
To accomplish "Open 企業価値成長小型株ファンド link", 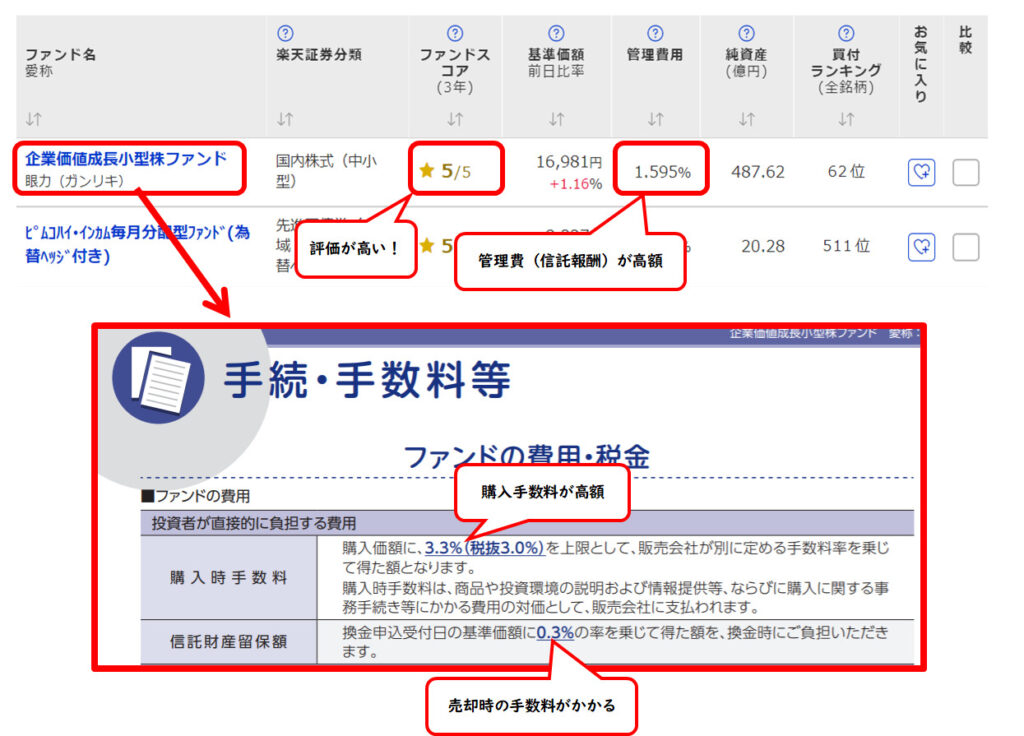I will point(126,159).
